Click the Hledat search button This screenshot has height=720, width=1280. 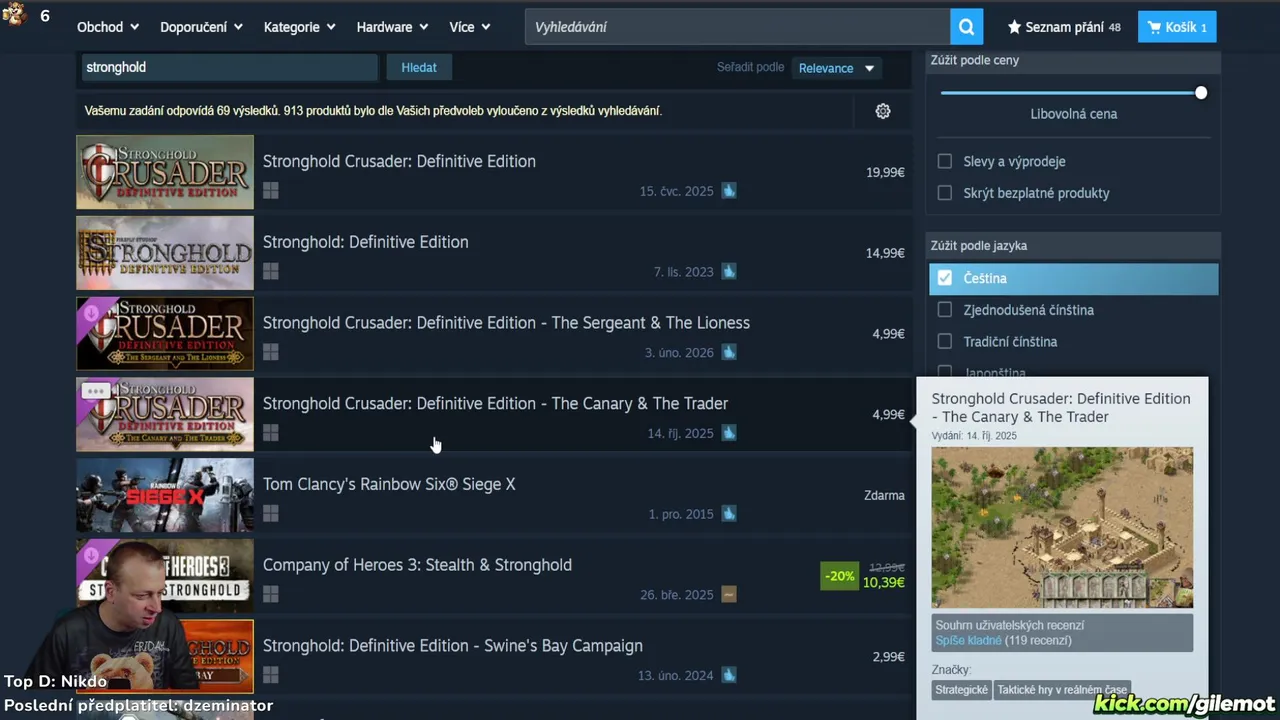coord(419,67)
